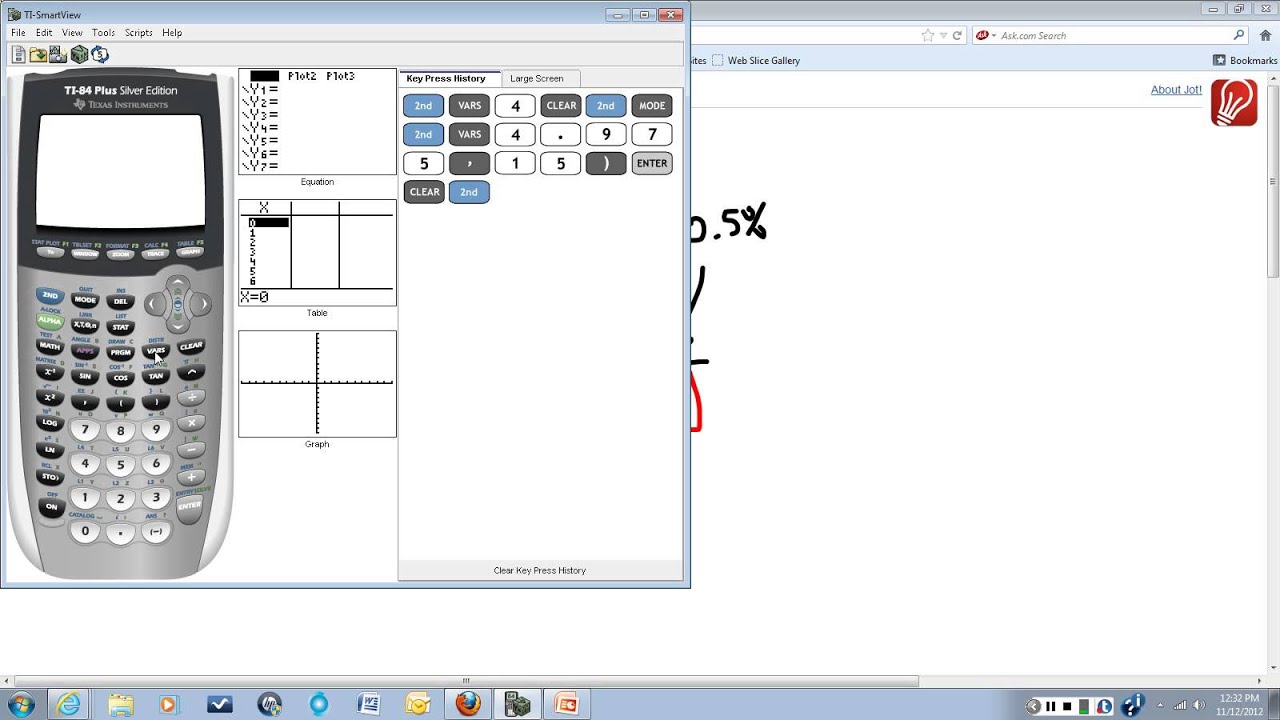Open Firefox from the taskbar
The height and width of the screenshot is (720, 1280).
tap(468, 705)
